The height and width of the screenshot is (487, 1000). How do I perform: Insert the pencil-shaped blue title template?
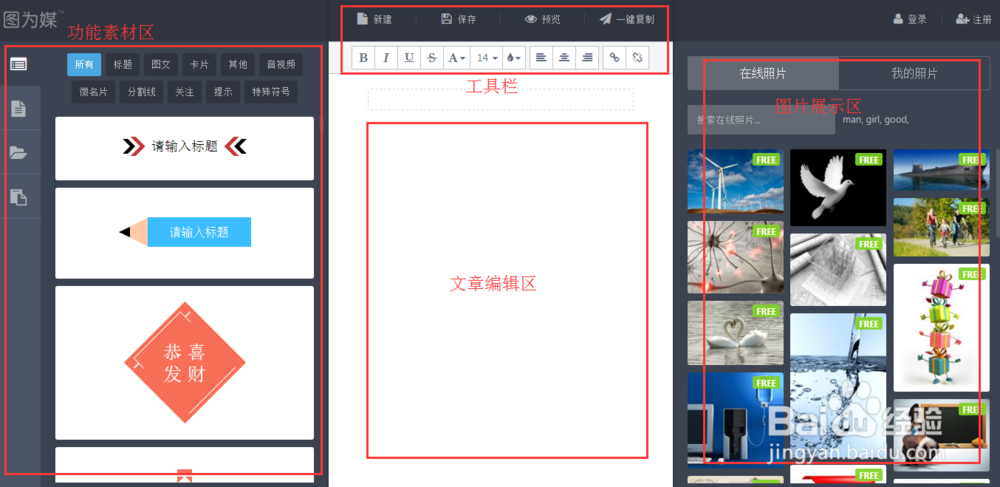click(184, 233)
